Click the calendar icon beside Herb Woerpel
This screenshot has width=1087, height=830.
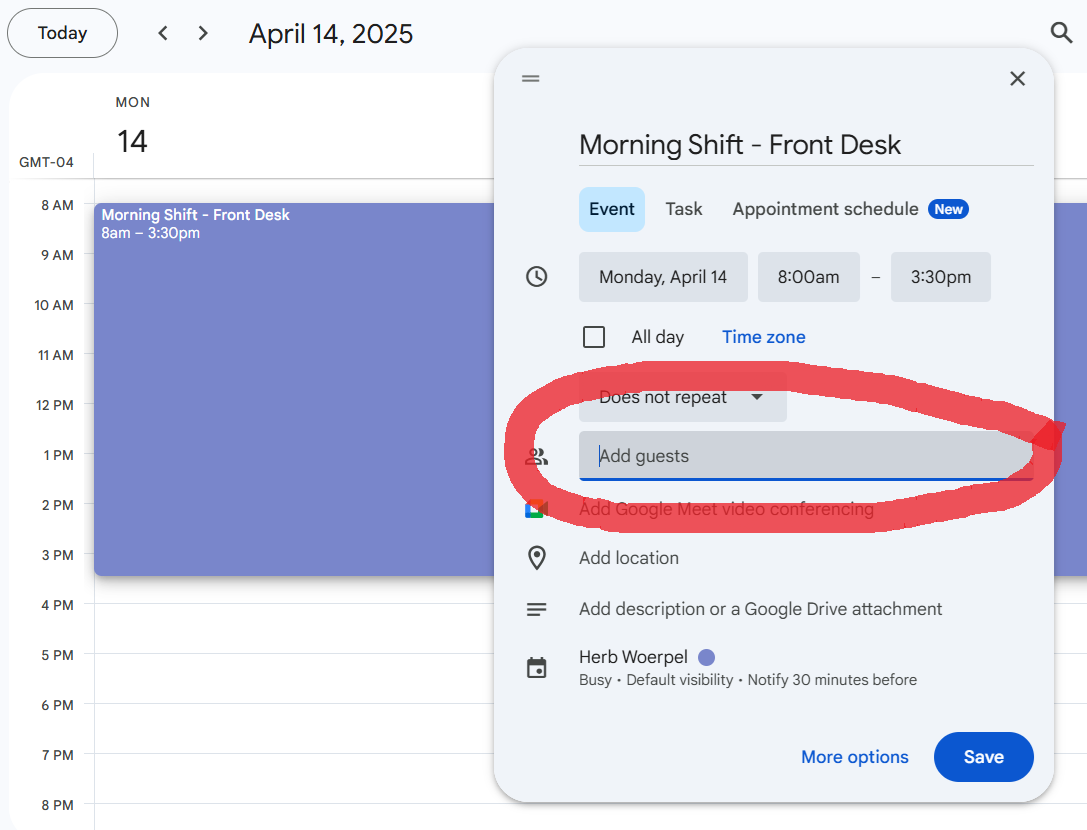pos(537,668)
